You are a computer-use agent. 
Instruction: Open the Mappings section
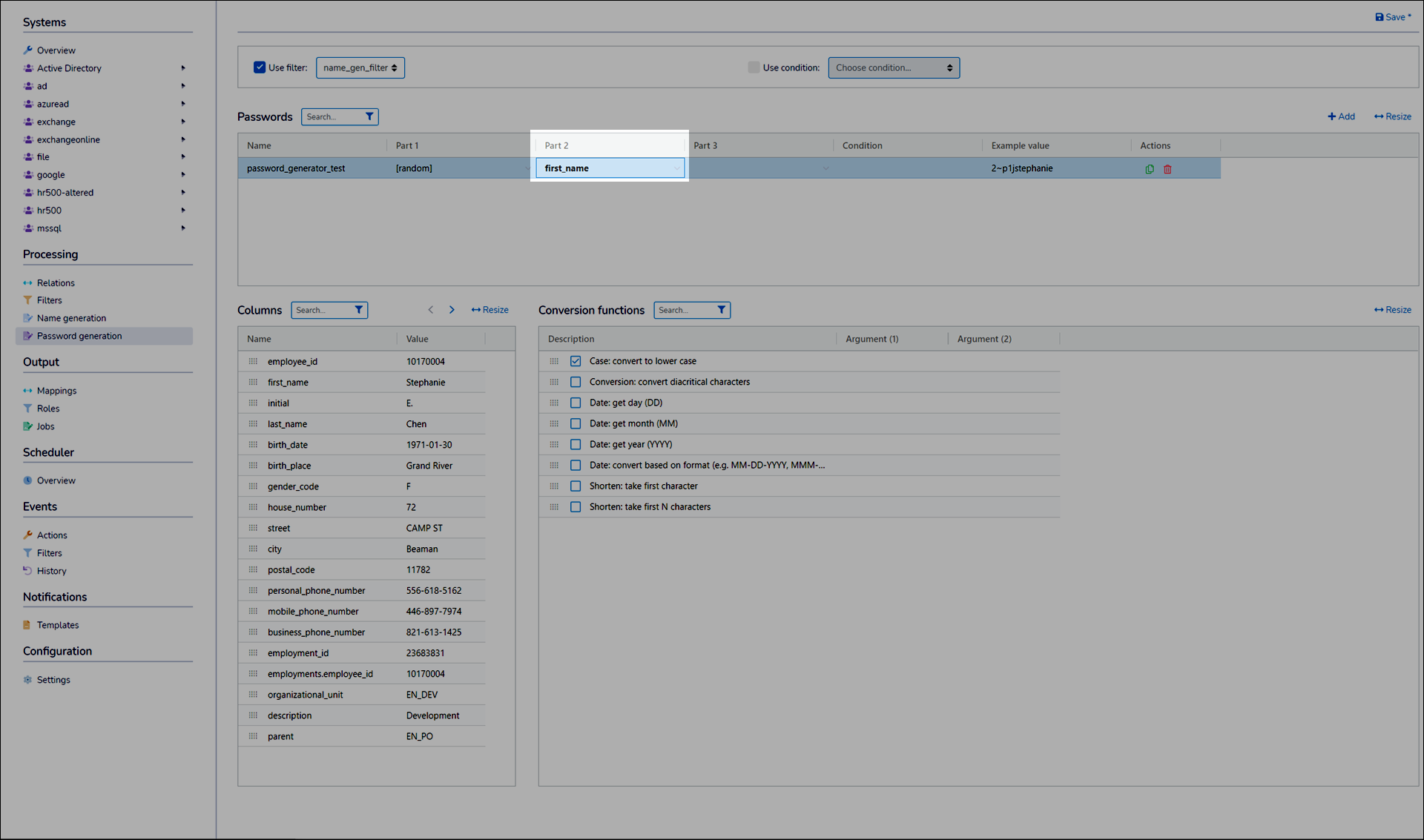pyautogui.click(x=56, y=391)
